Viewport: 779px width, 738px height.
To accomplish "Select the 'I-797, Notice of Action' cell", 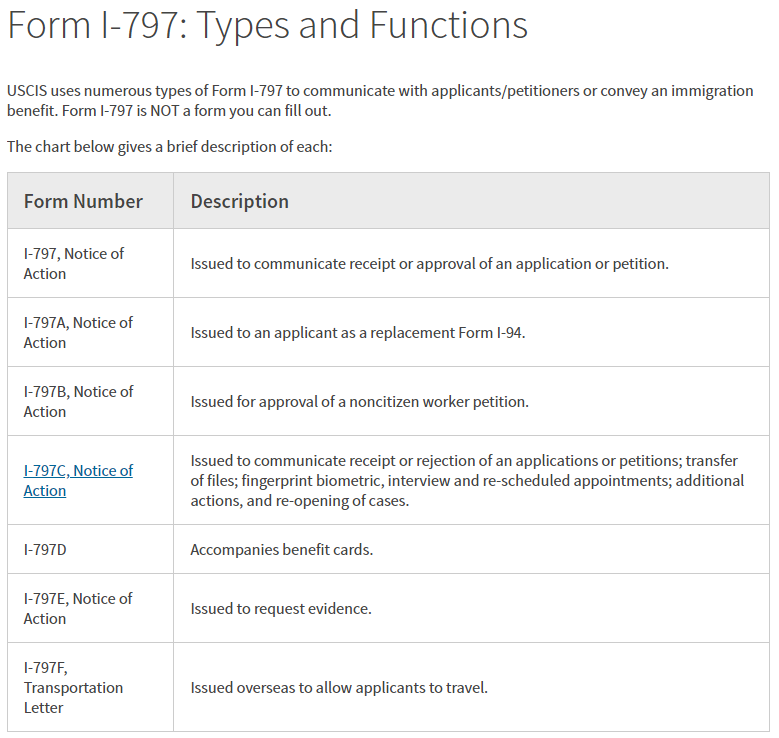I will point(74,263).
